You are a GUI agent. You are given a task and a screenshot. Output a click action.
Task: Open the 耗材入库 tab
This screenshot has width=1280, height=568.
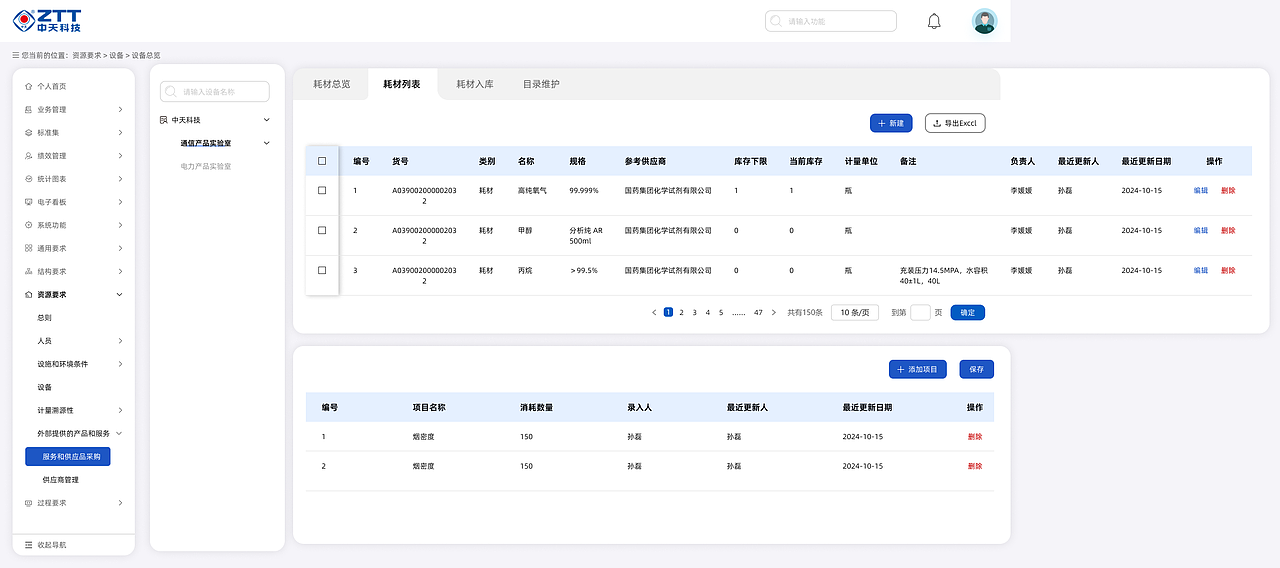pyautogui.click(x=475, y=84)
